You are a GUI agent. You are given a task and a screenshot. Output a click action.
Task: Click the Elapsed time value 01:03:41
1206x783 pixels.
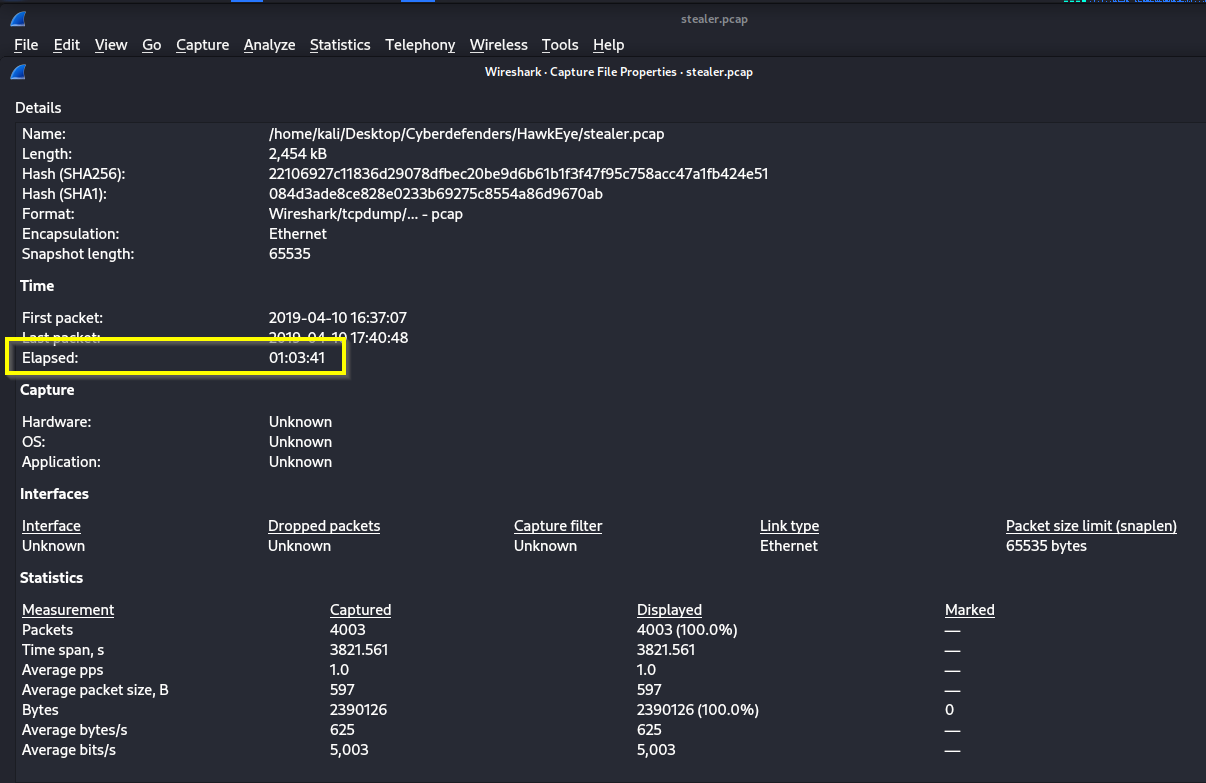(x=297, y=358)
